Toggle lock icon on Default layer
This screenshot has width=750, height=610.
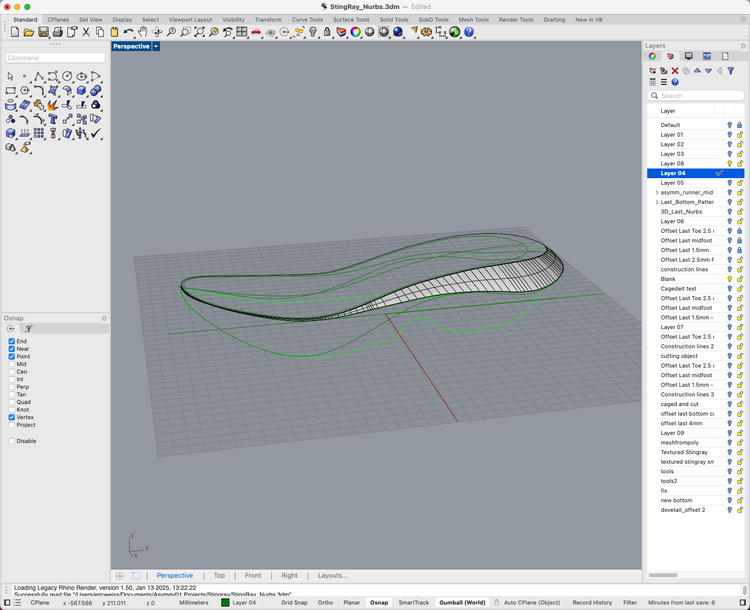[739, 125]
